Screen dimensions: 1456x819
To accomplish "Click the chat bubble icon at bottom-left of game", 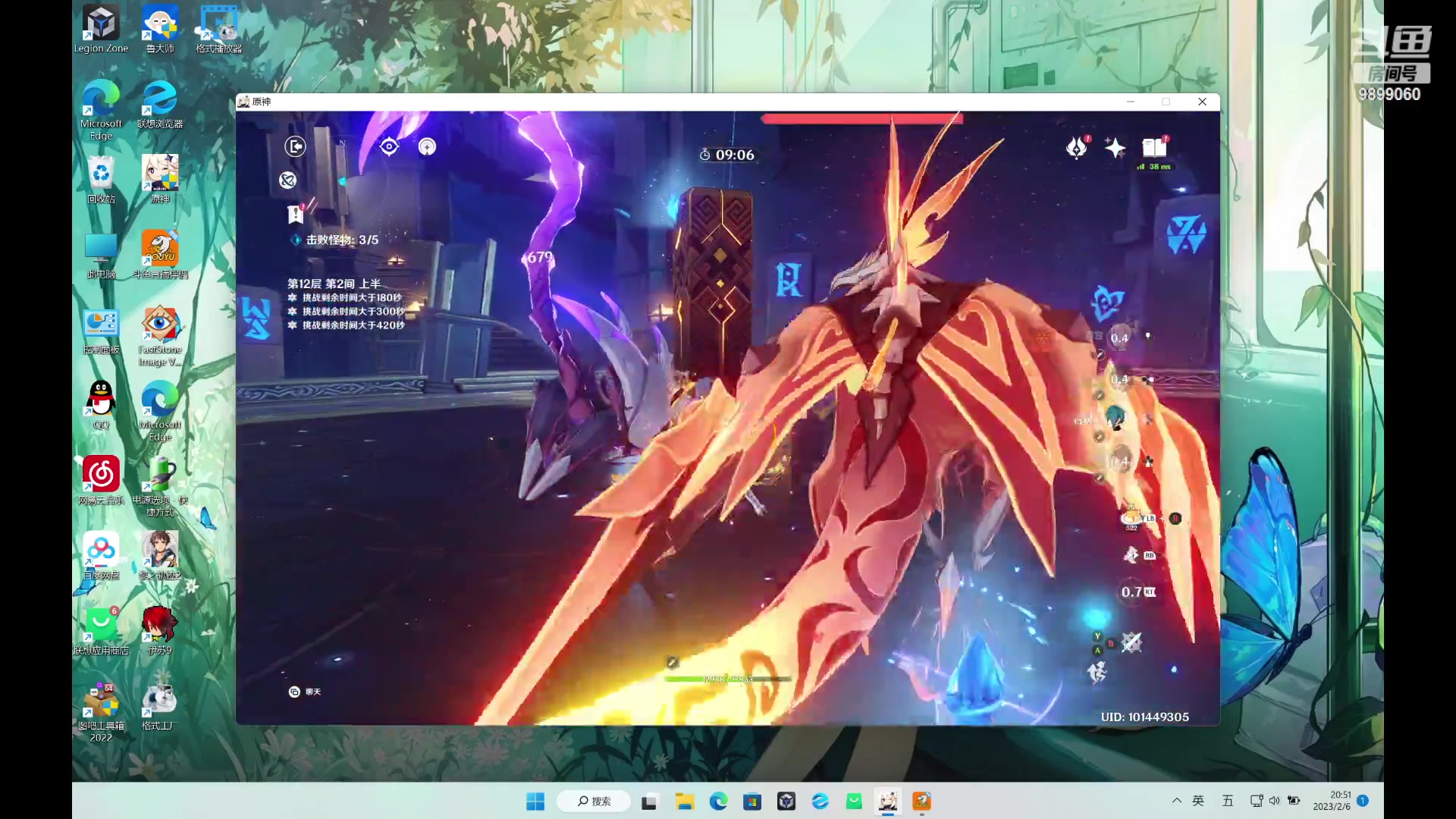I will pyautogui.click(x=294, y=692).
